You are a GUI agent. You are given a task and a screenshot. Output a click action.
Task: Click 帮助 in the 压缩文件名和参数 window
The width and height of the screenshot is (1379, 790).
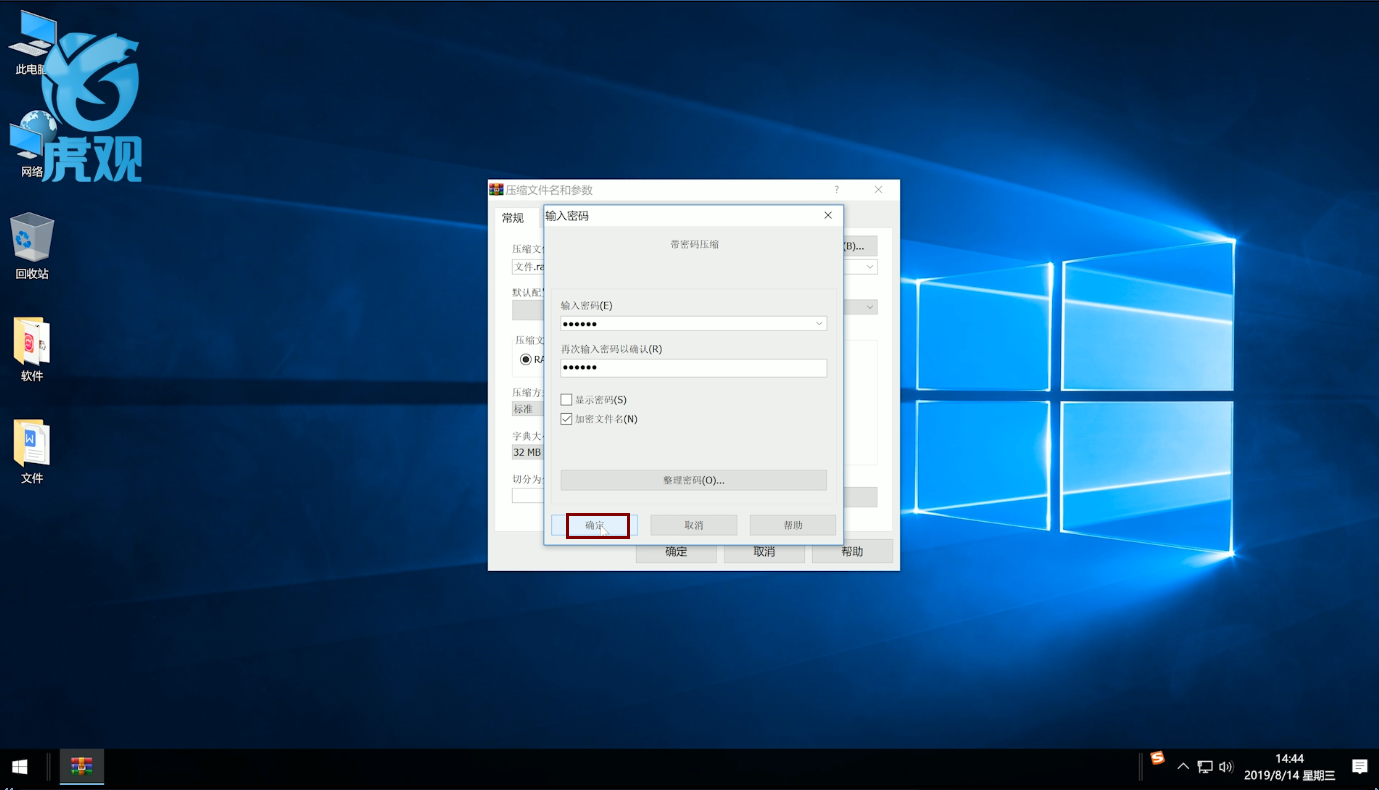852,551
